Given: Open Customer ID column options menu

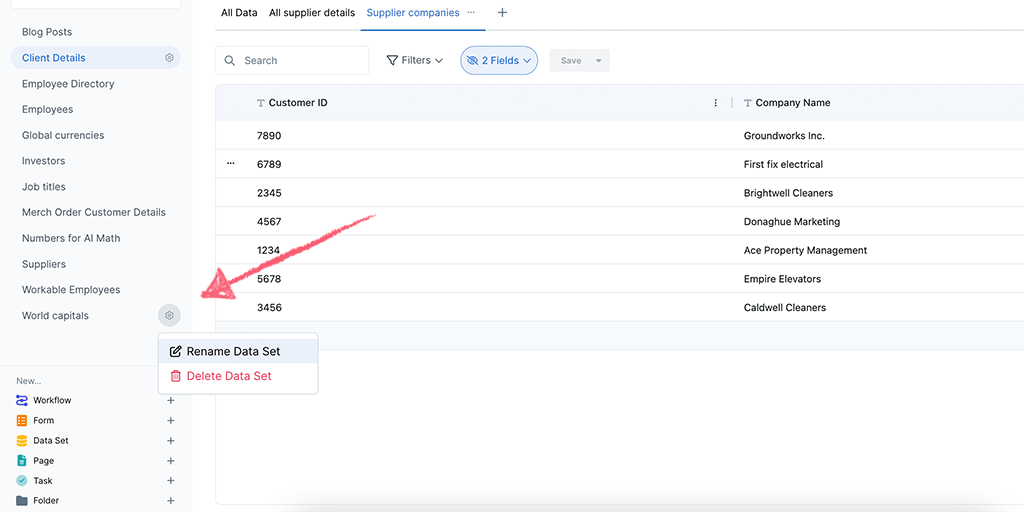Looking at the screenshot, I should click(715, 103).
